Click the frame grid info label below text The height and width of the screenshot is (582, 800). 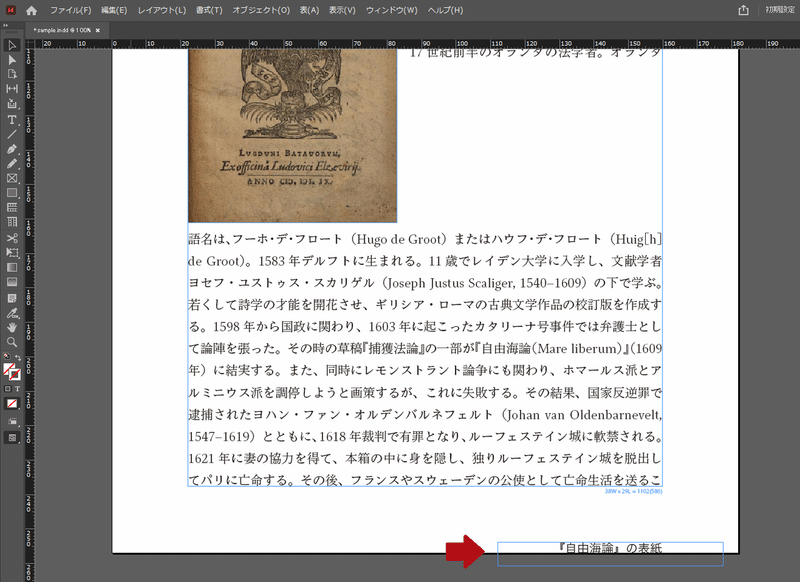pos(633,491)
